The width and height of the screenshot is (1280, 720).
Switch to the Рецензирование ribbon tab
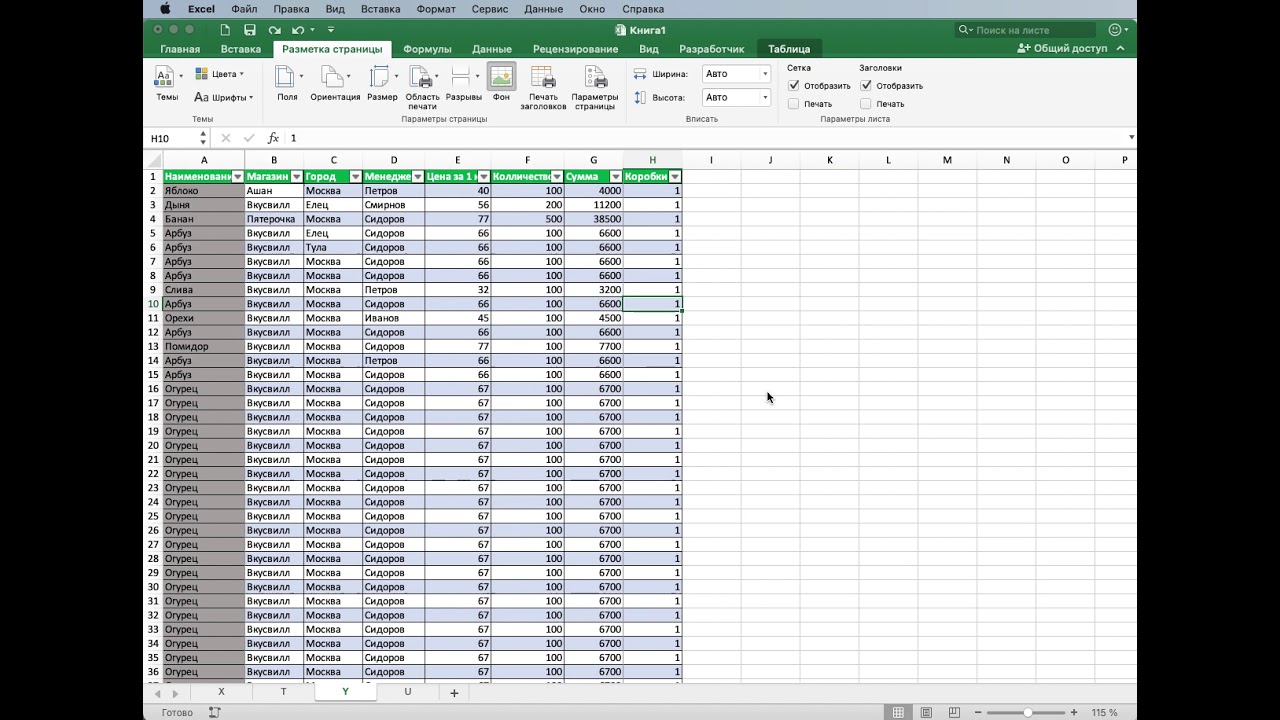pos(575,49)
